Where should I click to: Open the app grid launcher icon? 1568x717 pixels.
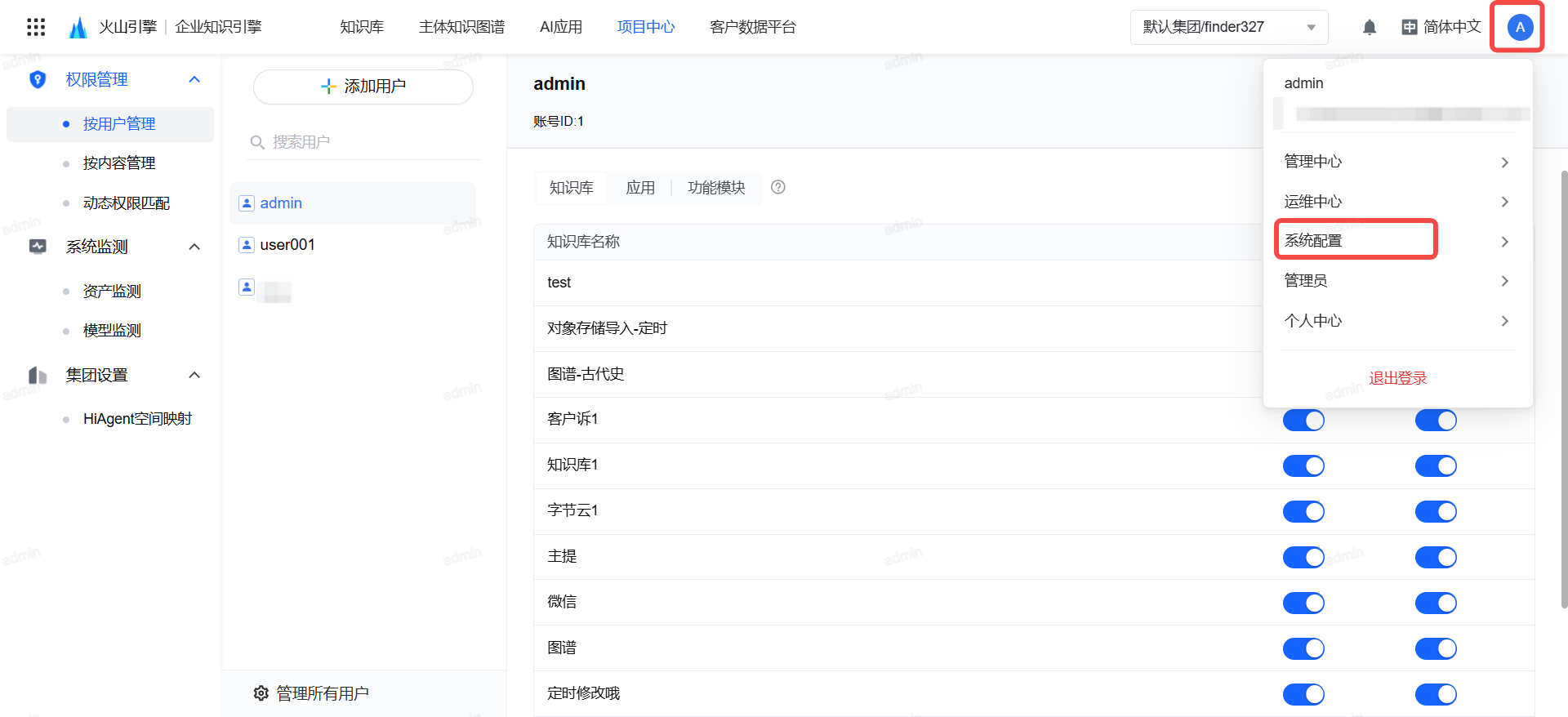[36, 27]
